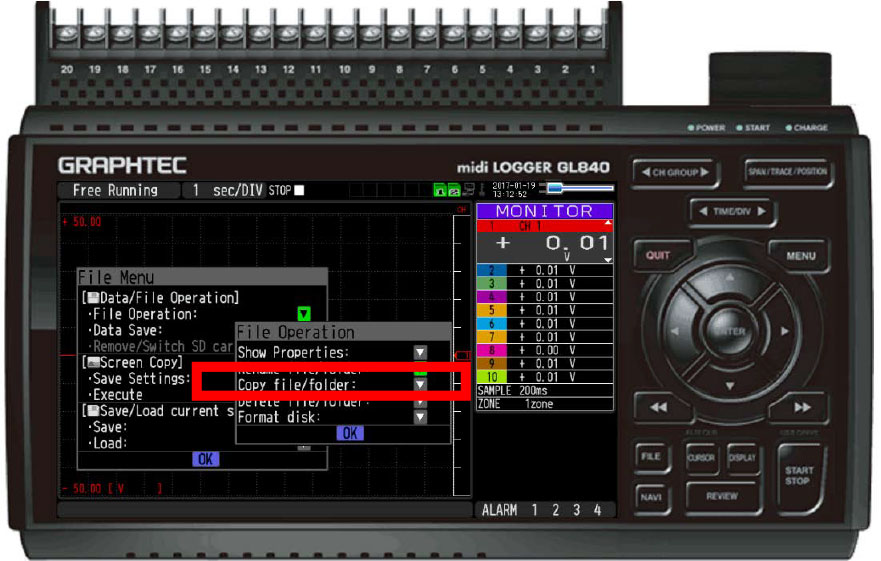
Task: Click the second green status icon in top bar
Action: (454, 191)
